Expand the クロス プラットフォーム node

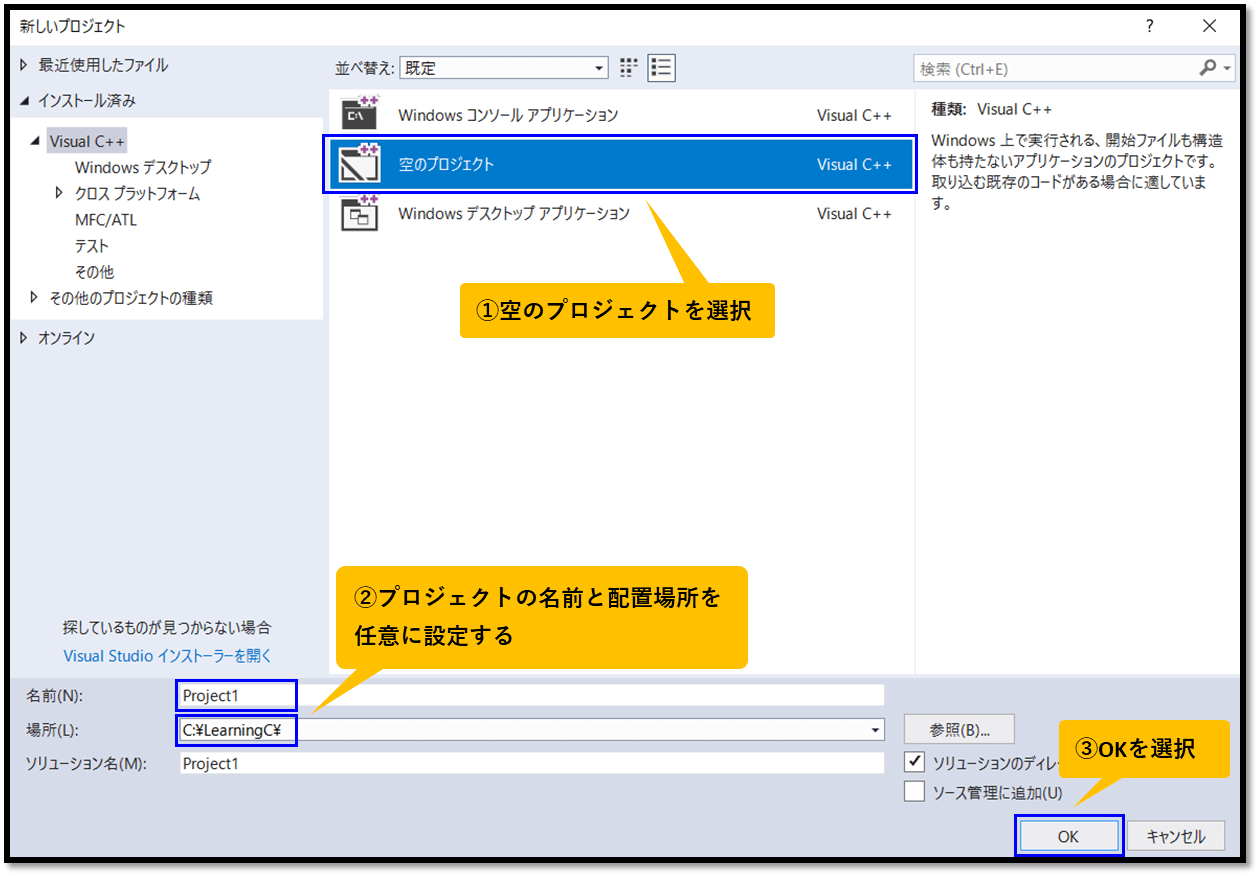60,193
